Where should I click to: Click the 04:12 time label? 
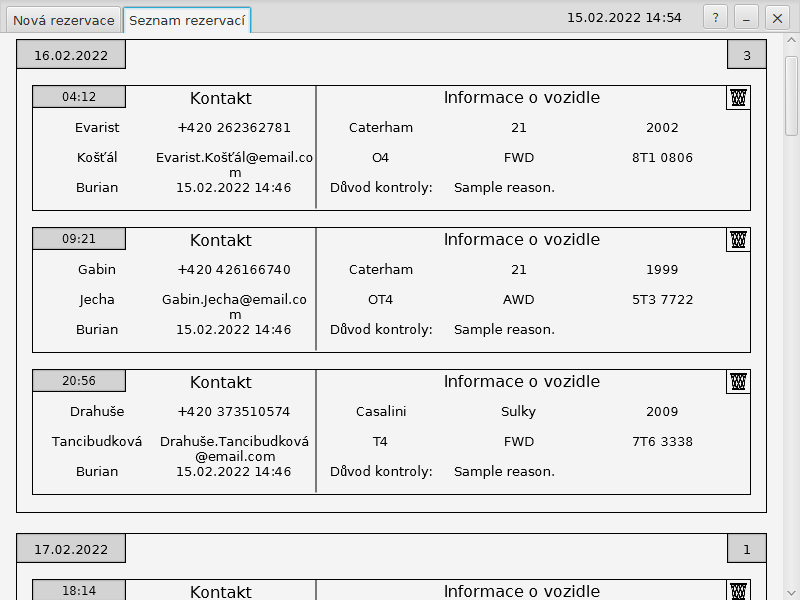pyautogui.click(x=79, y=97)
